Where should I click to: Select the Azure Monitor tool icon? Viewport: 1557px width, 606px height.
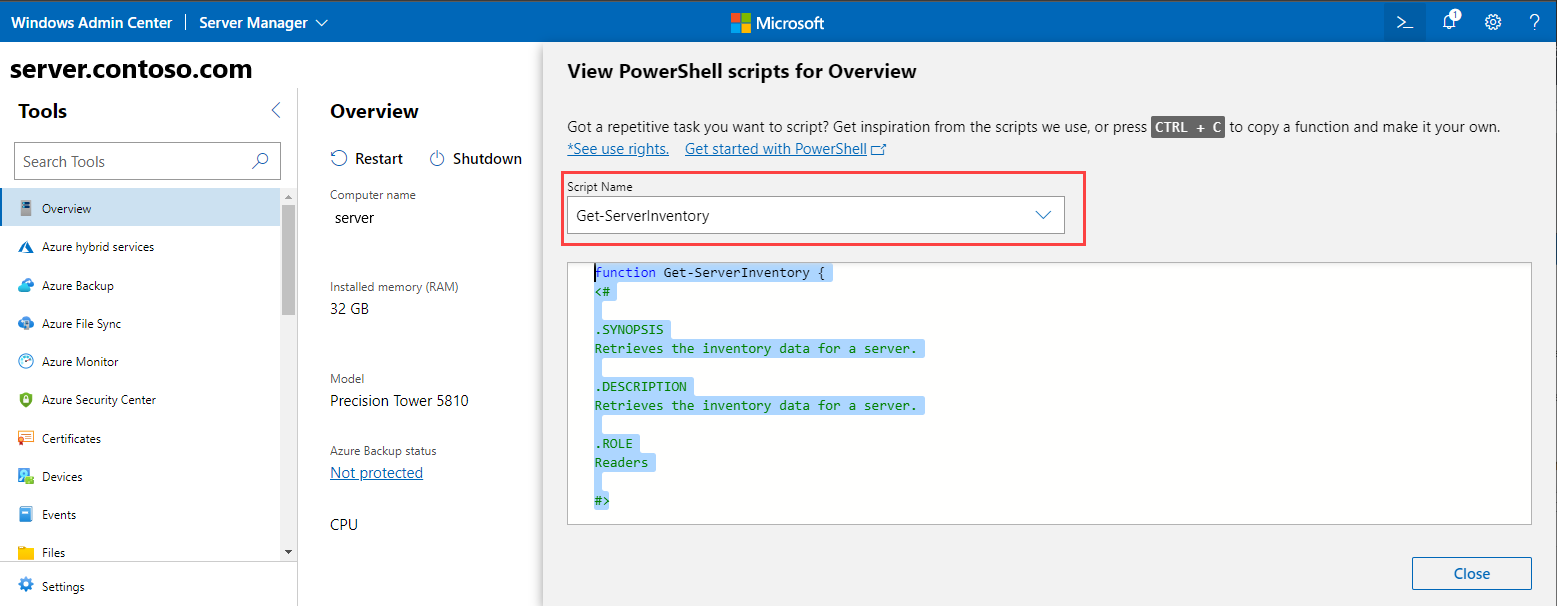25,361
